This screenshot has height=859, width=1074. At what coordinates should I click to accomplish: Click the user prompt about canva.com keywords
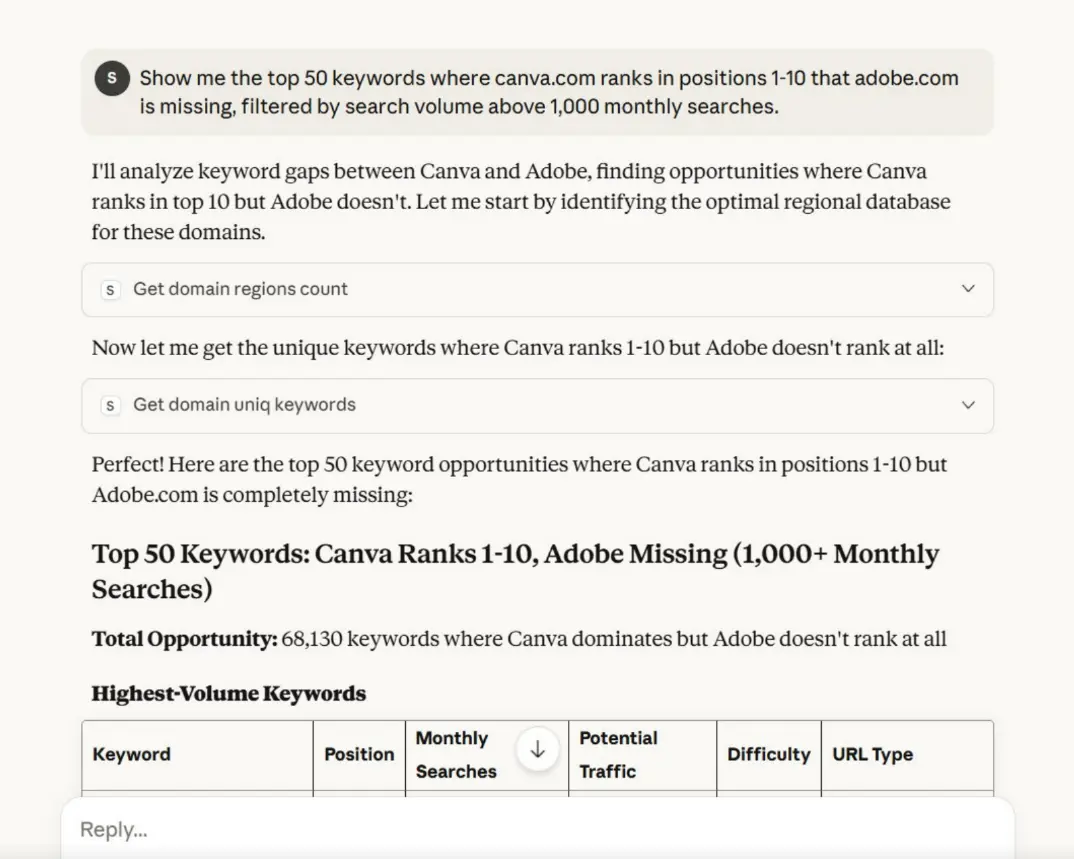(x=548, y=92)
